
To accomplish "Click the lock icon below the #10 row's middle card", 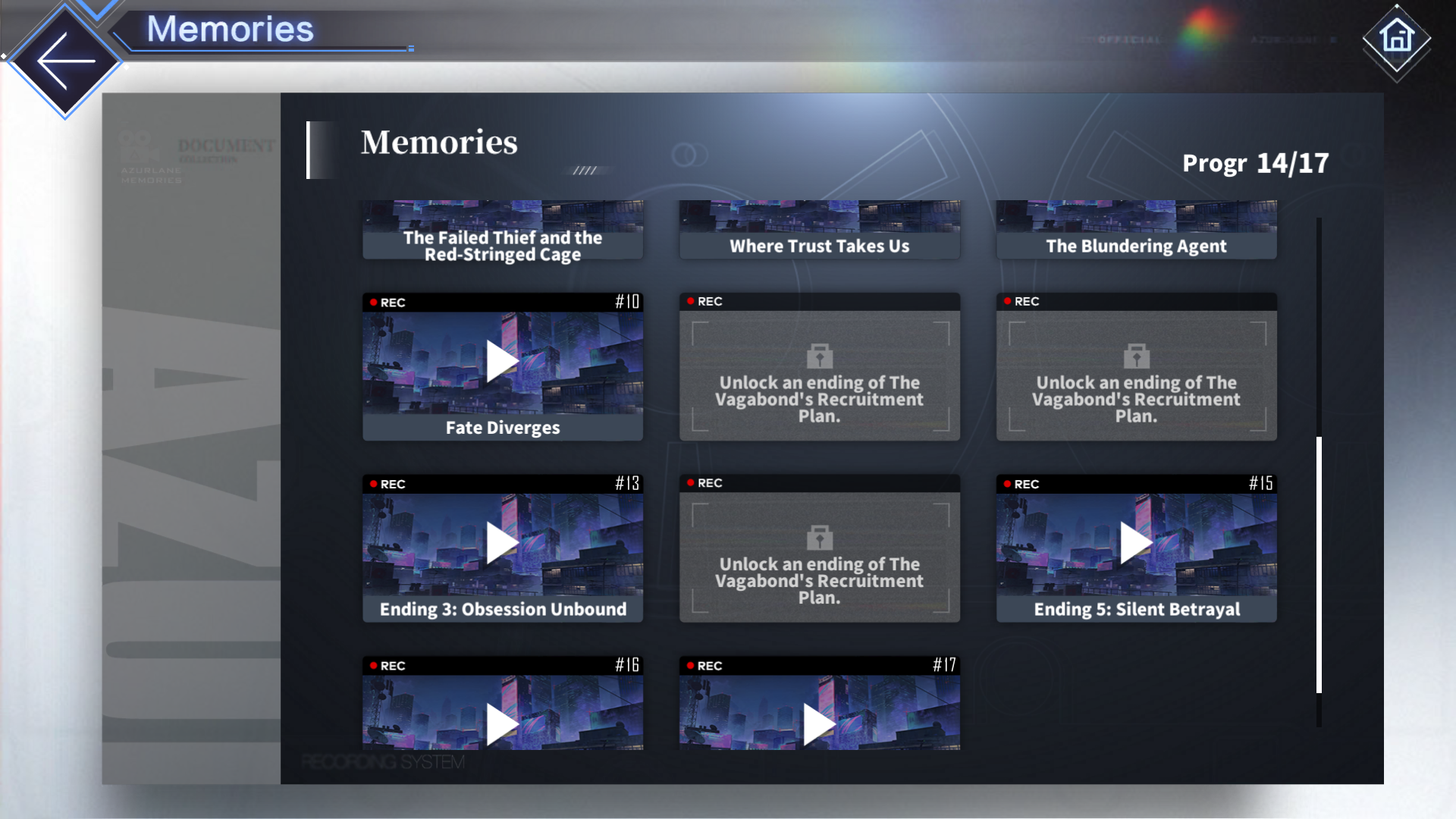I will (819, 538).
